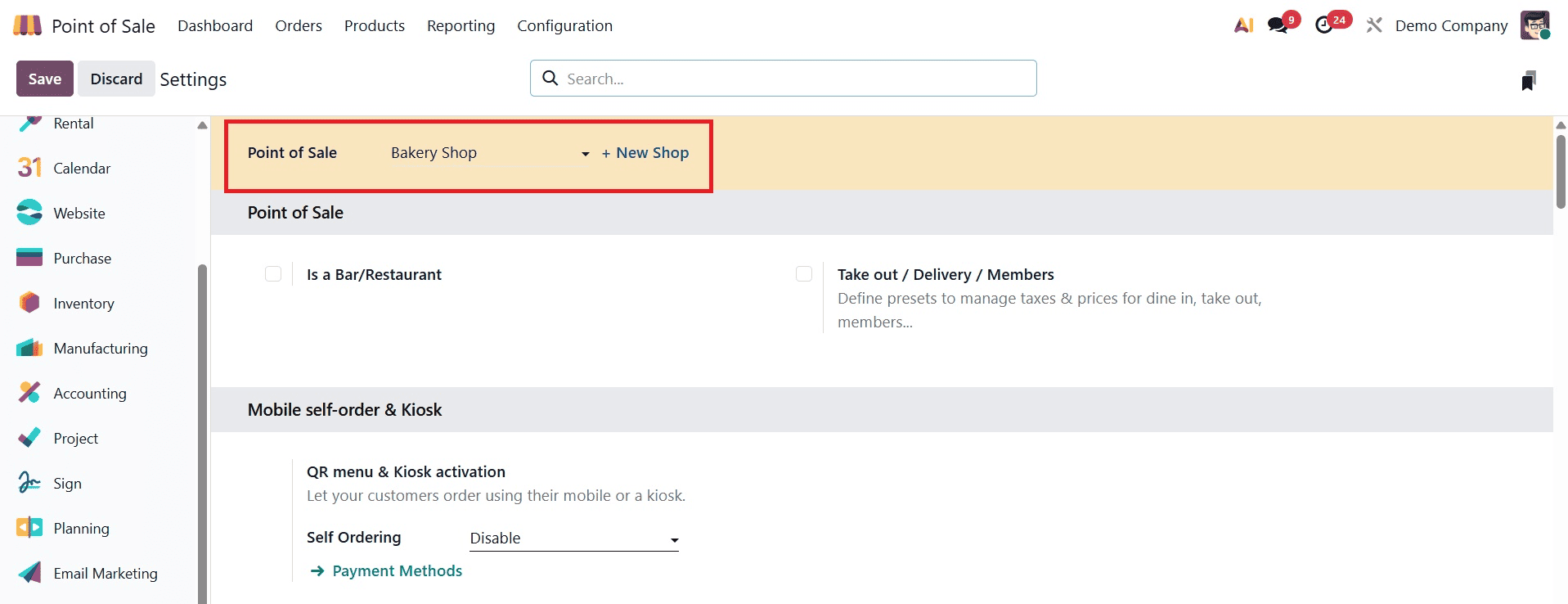The width and height of the screenshot is (1568, 604).
Task: Select Inventory in the settings sidebar
Action: pyautogui.click(x=84, y=304)
